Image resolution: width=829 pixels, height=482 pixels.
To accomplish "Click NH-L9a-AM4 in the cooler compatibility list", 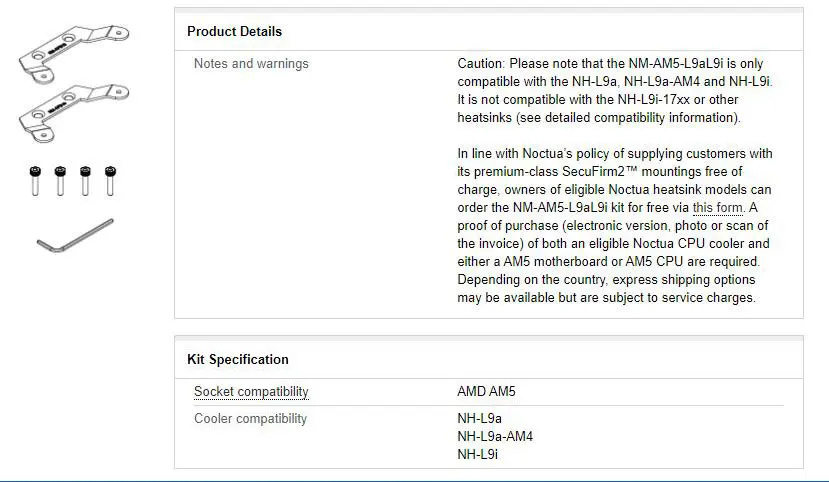I will coord(495,437).
